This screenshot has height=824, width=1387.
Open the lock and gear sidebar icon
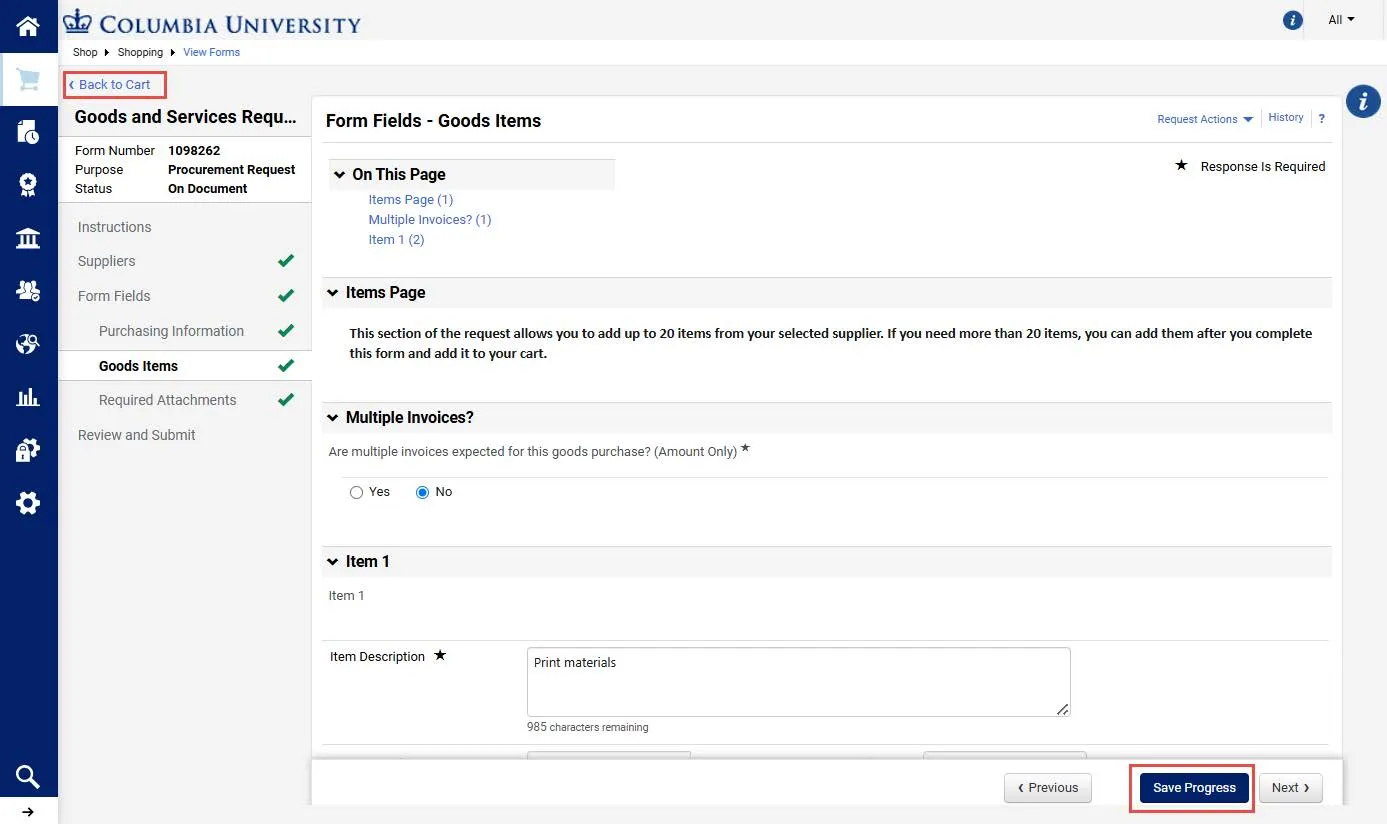click(x=28, y=450)
